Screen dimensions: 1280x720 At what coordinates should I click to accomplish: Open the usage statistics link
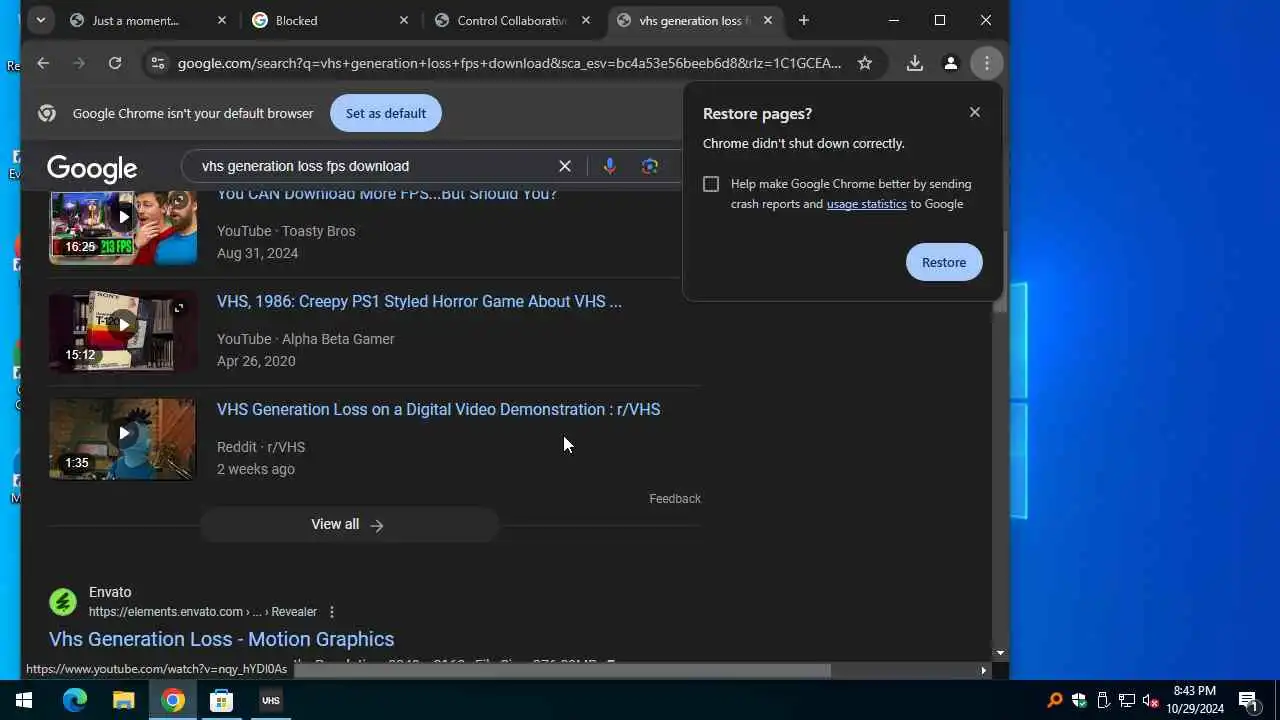(866, 204)
